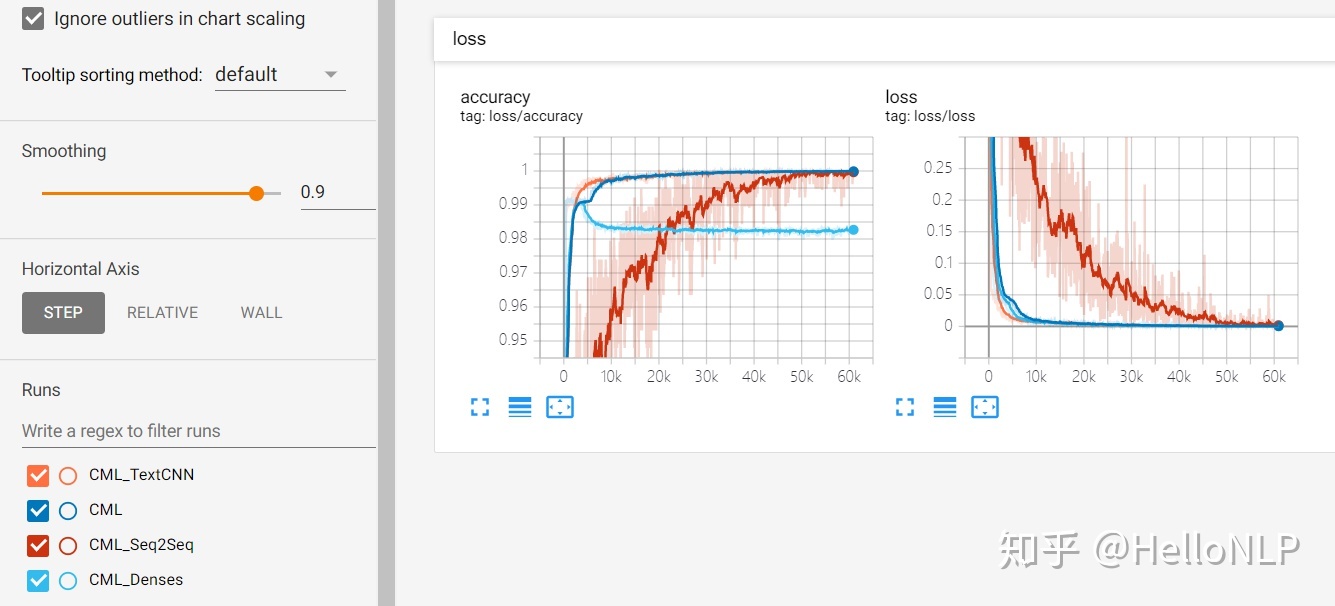The width and height of the screenshot is (1335, 606).
Task: Select only CML_TextCNN run via circle
Action: [68, 476]
